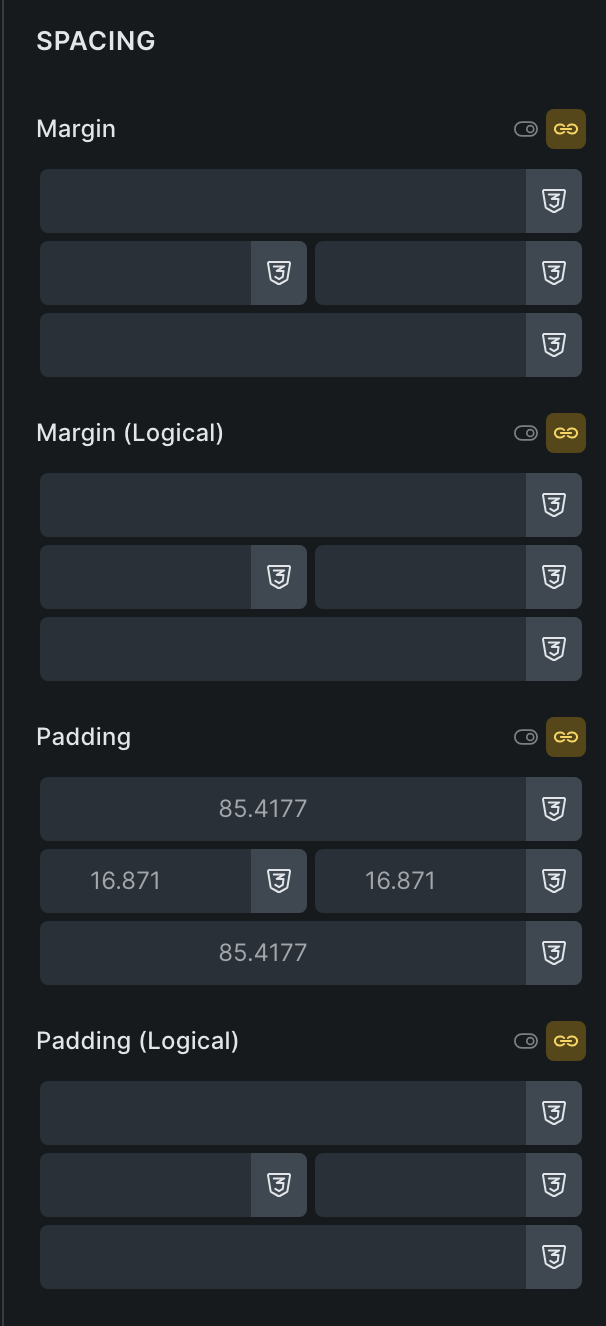The width and height of the screenshot is (606, 1326).
Task: Click the CSS icon of Margin left field
Action: [279, 273]
